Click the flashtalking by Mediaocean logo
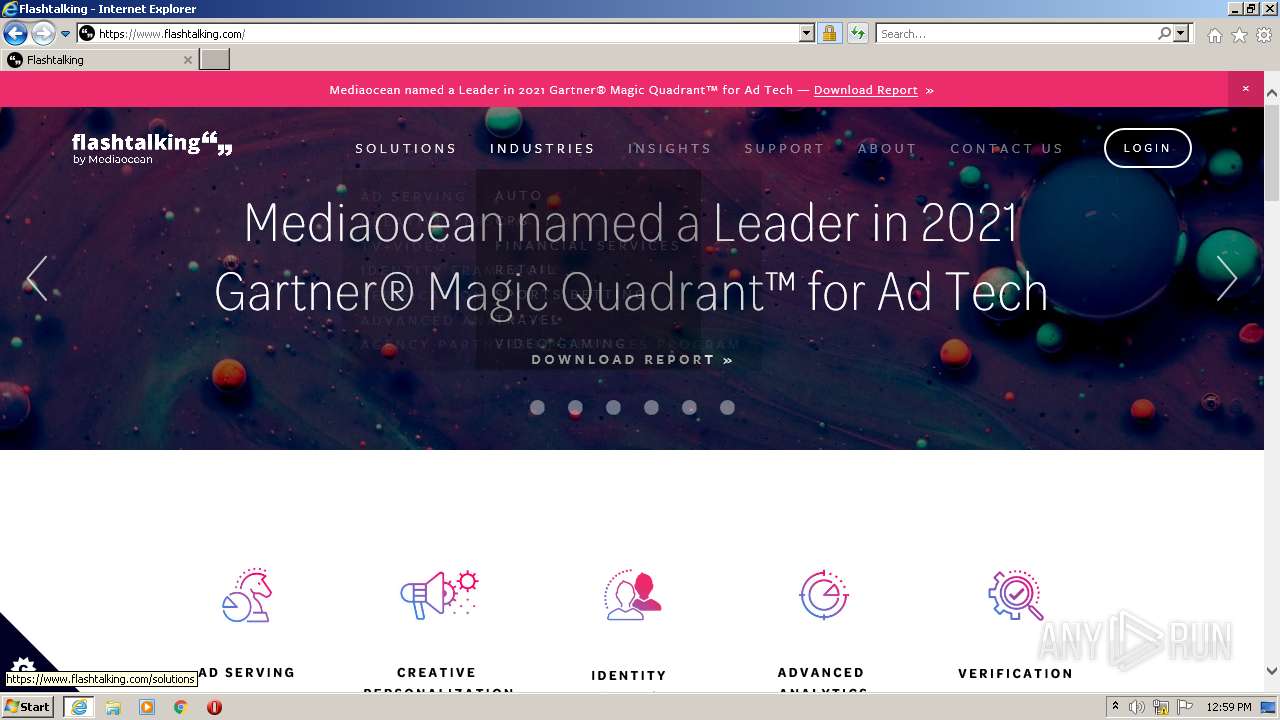Viewport: 1280px width, 720px height. point(152,148)
